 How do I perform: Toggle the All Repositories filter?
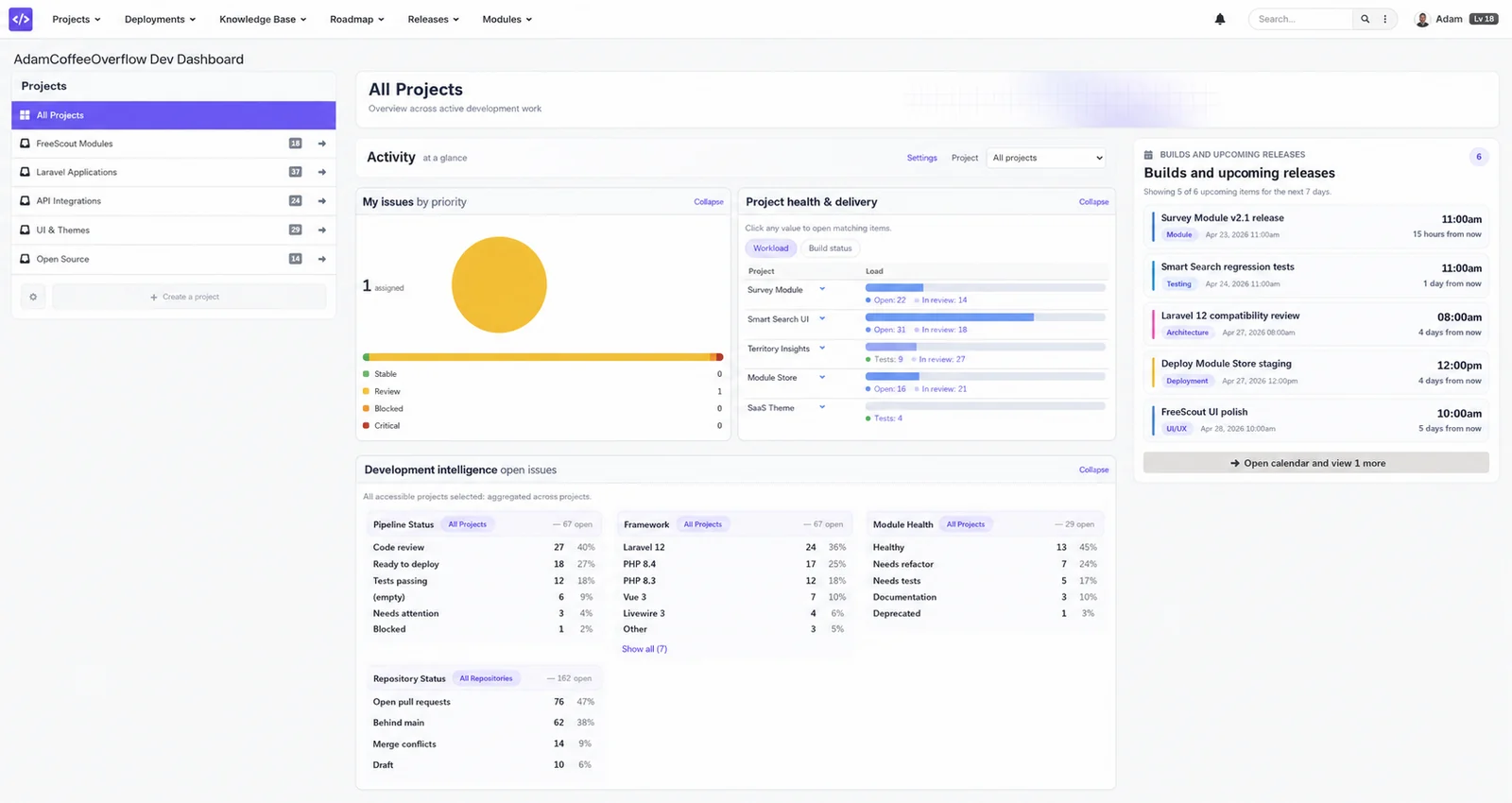[486, 678]
